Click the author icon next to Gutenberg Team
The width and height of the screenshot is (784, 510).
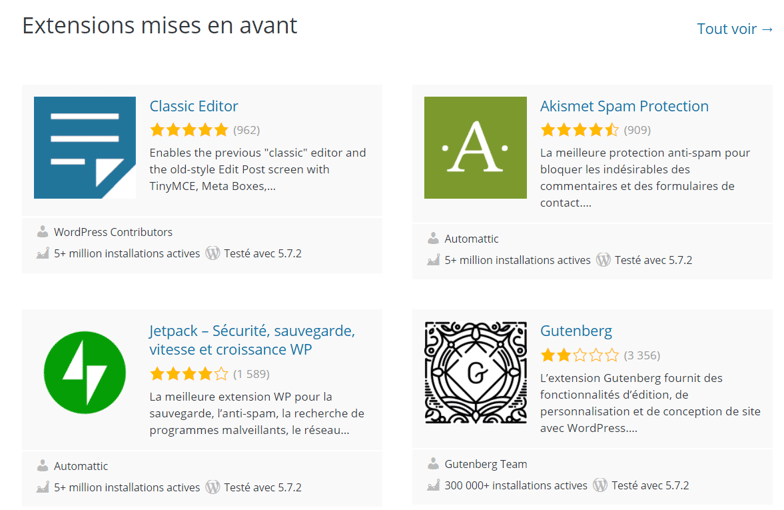pyautogui.click(x=433, y=464)
